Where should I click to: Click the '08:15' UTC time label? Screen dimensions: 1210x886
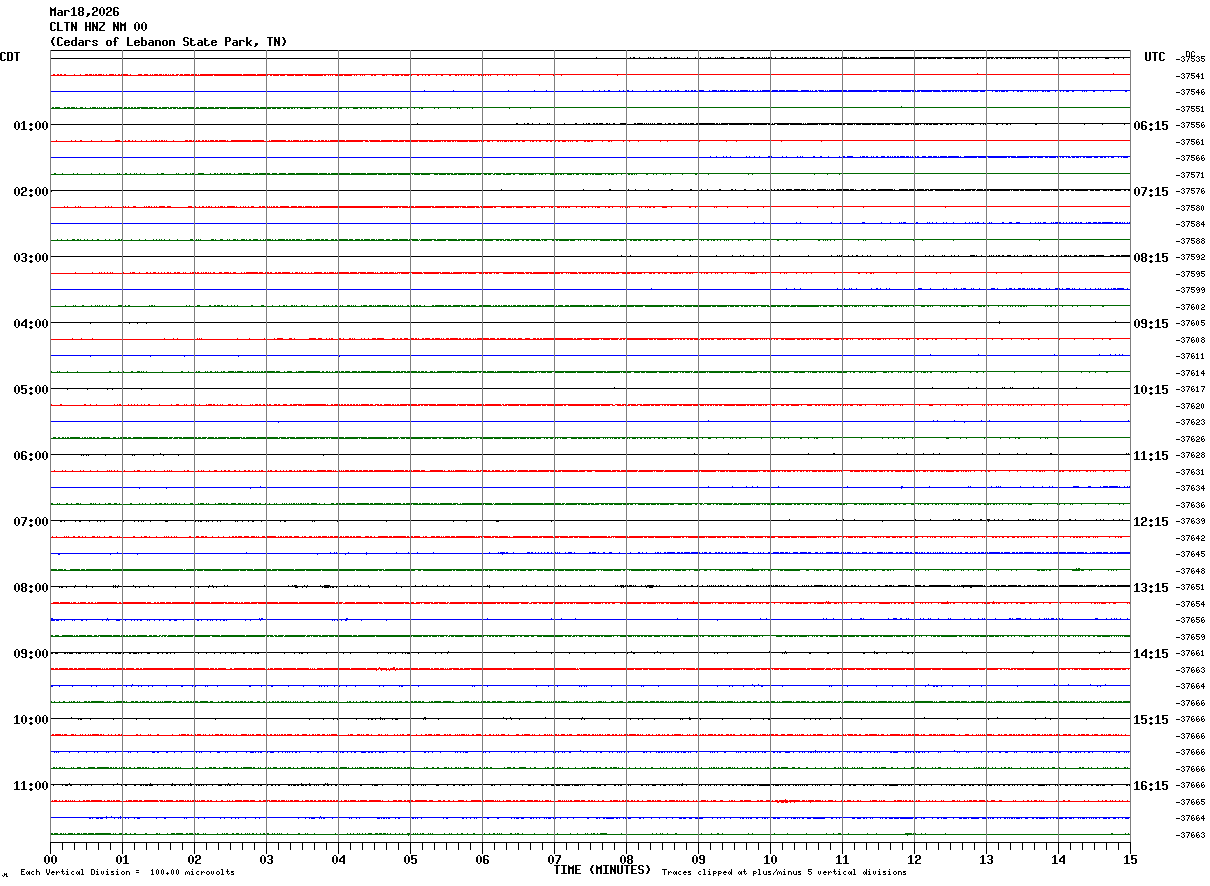[x=1151, y=258]
